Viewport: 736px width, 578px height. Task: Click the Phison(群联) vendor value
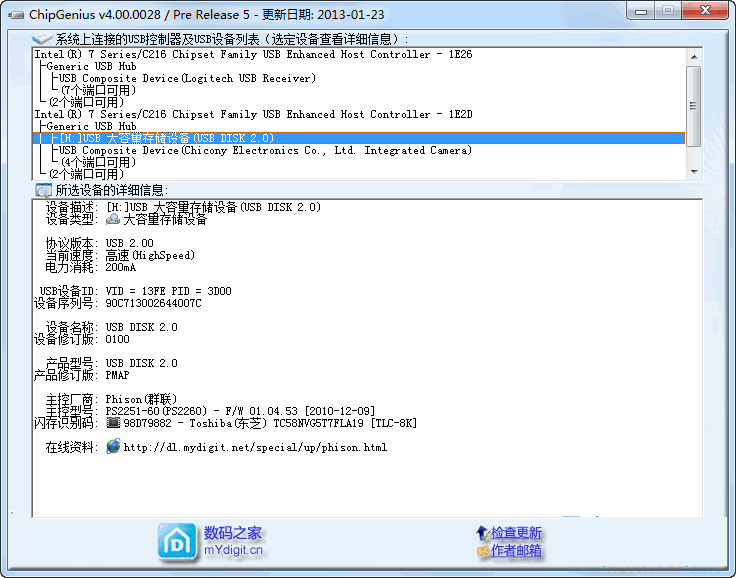(141, 399)
